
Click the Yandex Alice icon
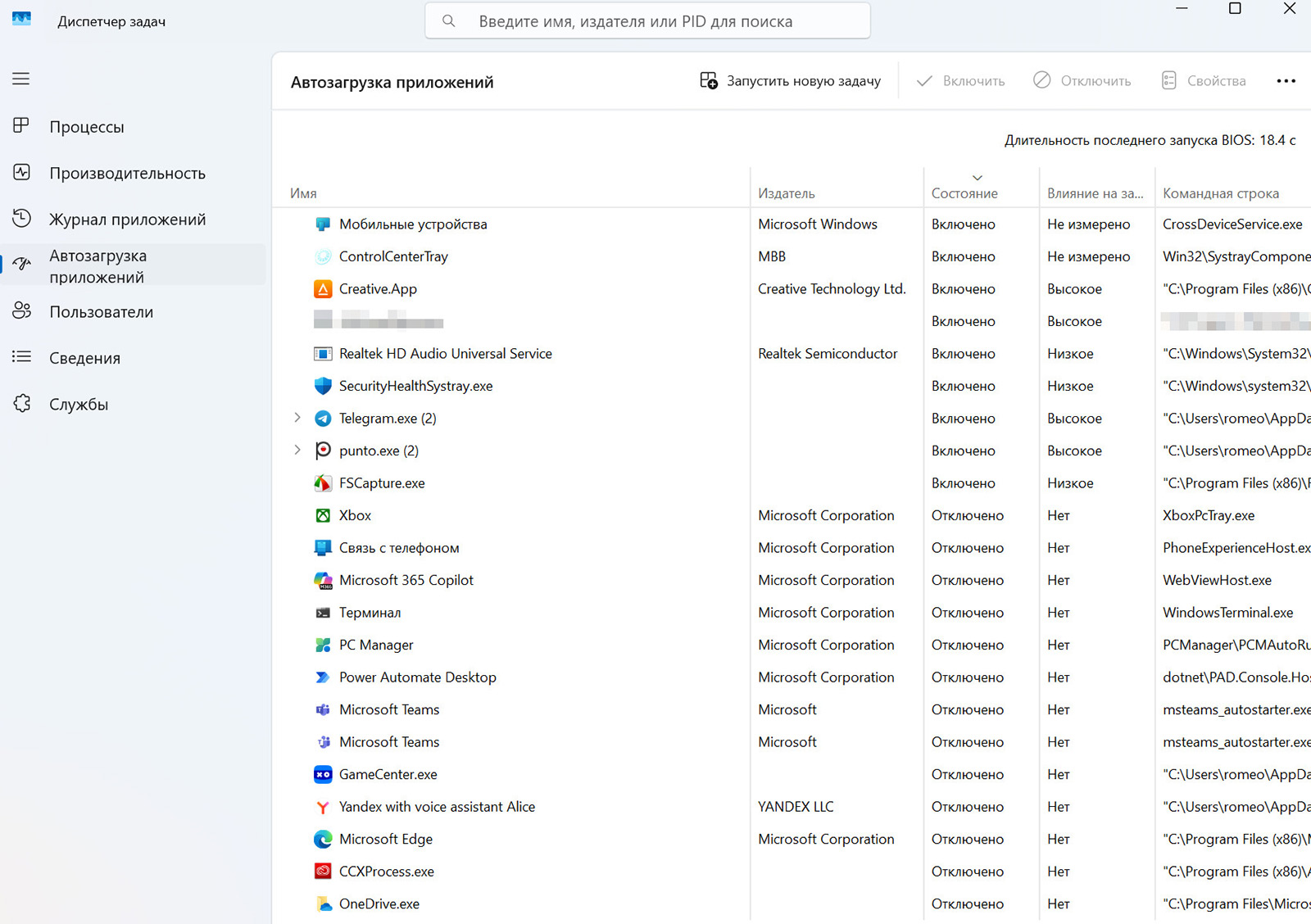323,807
